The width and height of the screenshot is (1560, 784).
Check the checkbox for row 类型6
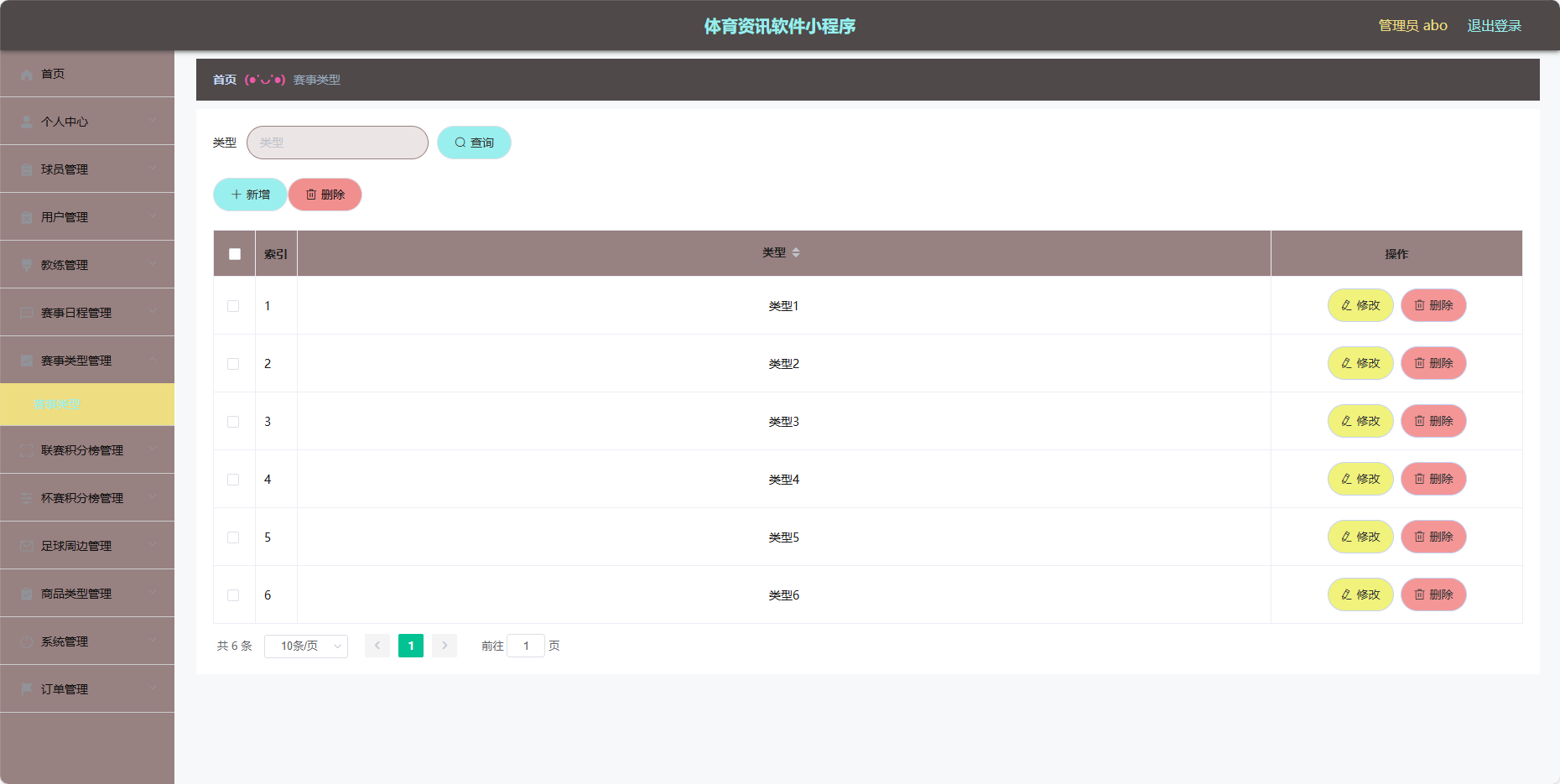click(x=233, y=595)
